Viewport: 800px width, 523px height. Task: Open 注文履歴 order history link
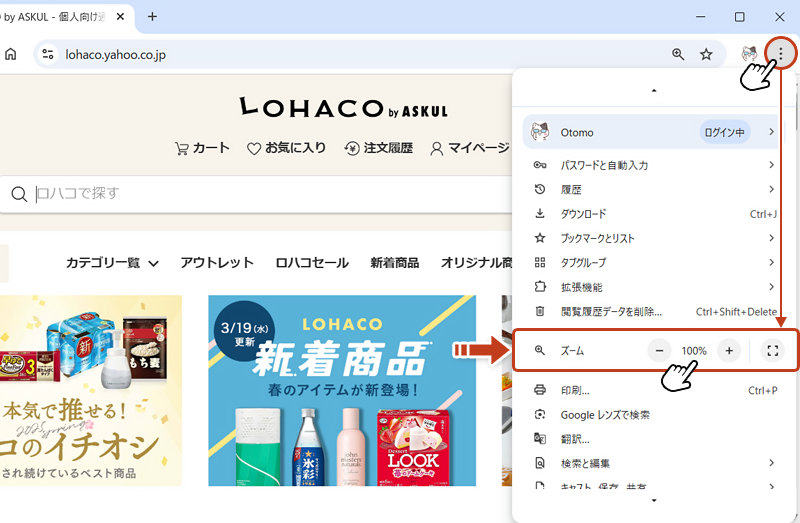tap(379, 148)
